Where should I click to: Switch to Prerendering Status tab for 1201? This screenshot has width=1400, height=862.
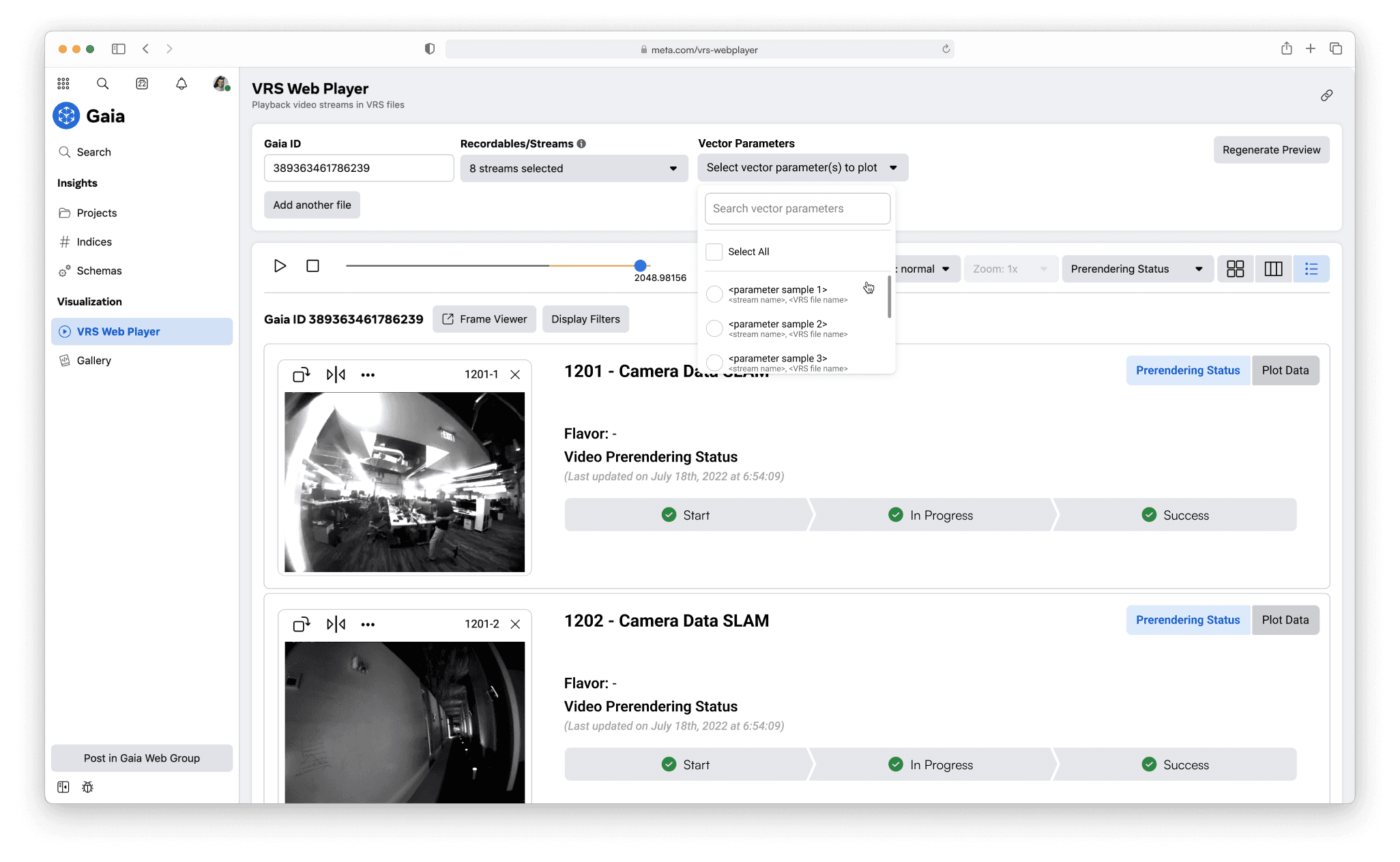(x=1188, y=370)
